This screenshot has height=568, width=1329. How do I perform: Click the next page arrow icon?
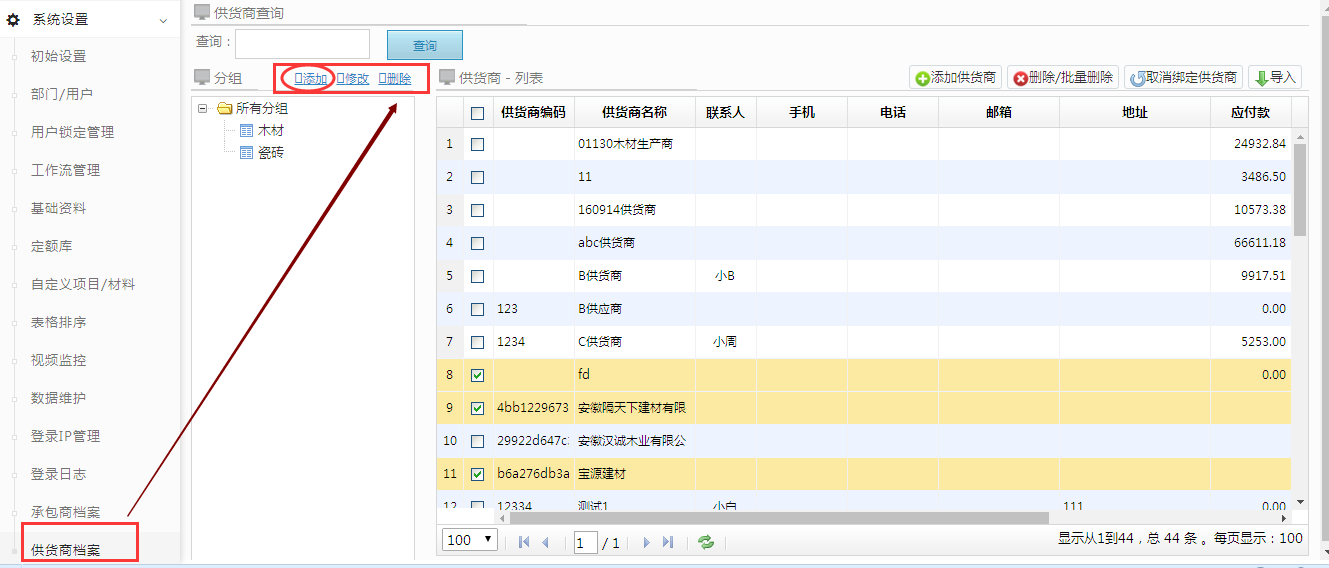click(646, 542)
